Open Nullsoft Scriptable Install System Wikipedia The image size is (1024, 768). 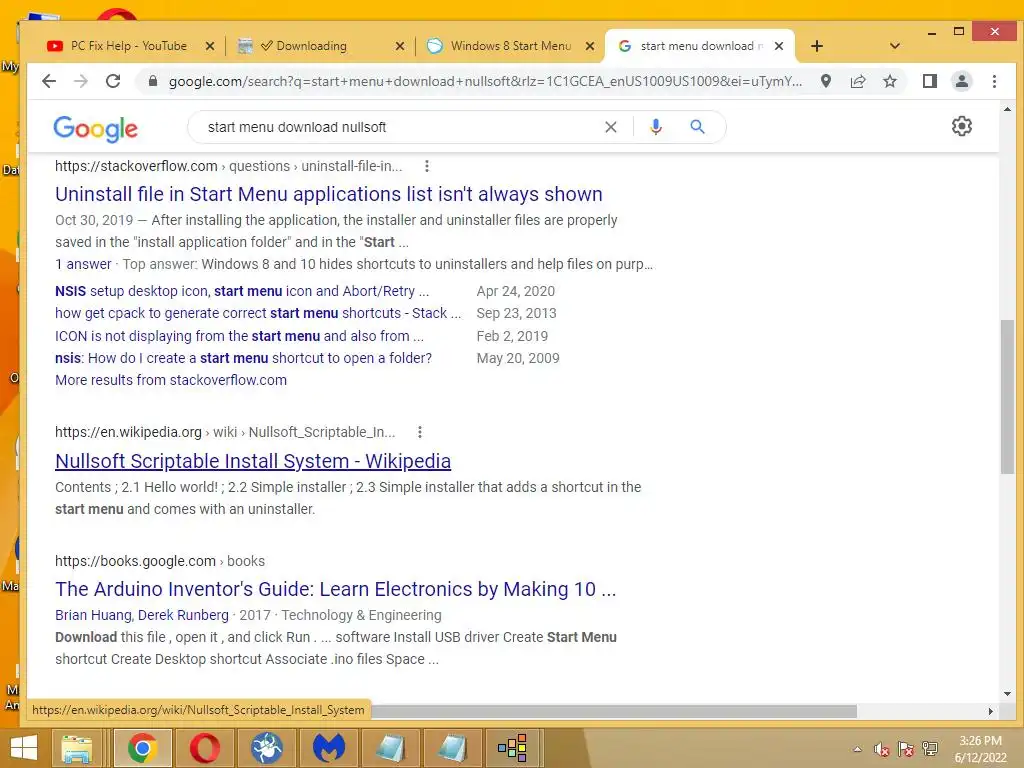pyautogui.click(x=253, y=461)
